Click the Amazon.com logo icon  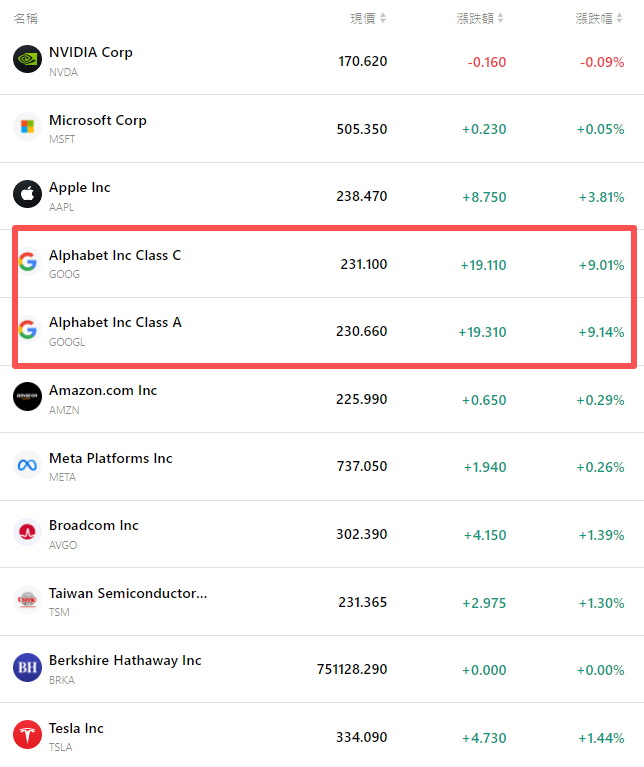[27, 397]
